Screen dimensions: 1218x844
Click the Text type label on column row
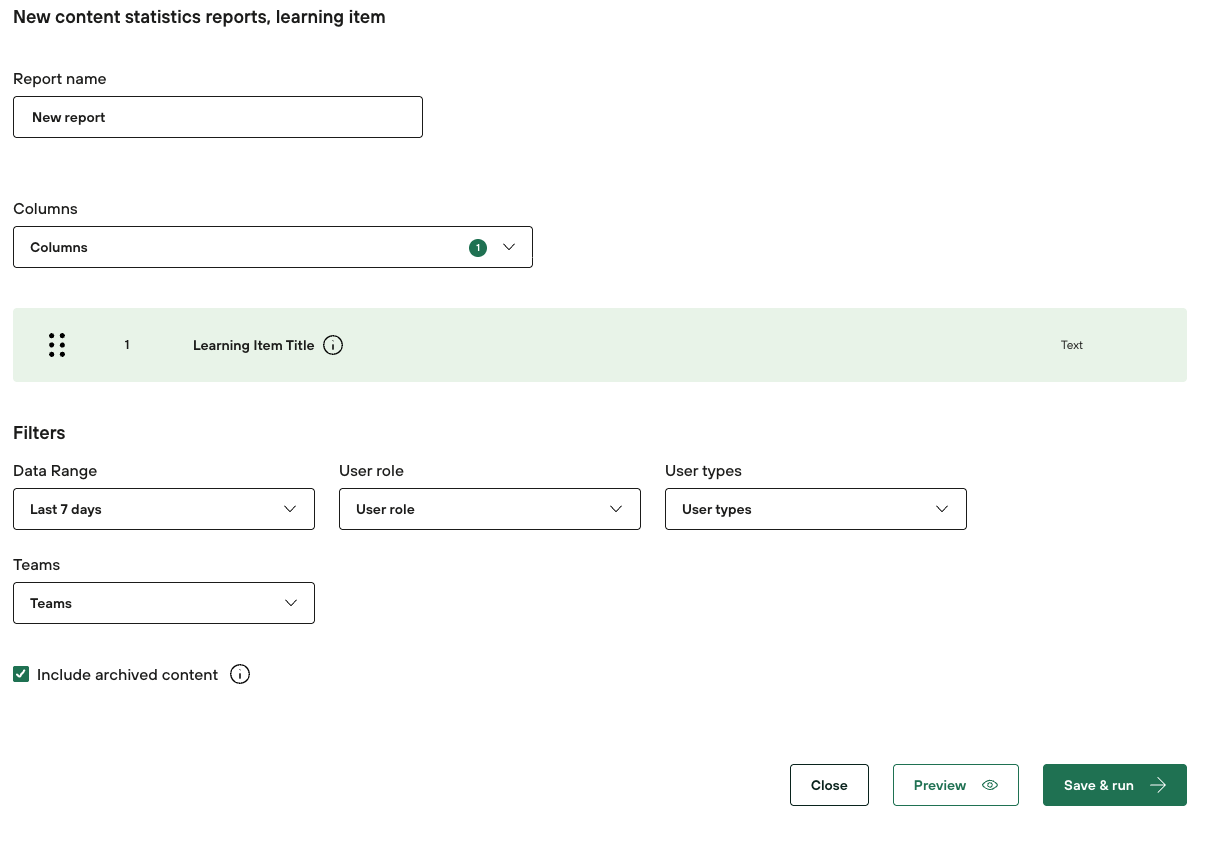click(1072, 345)
